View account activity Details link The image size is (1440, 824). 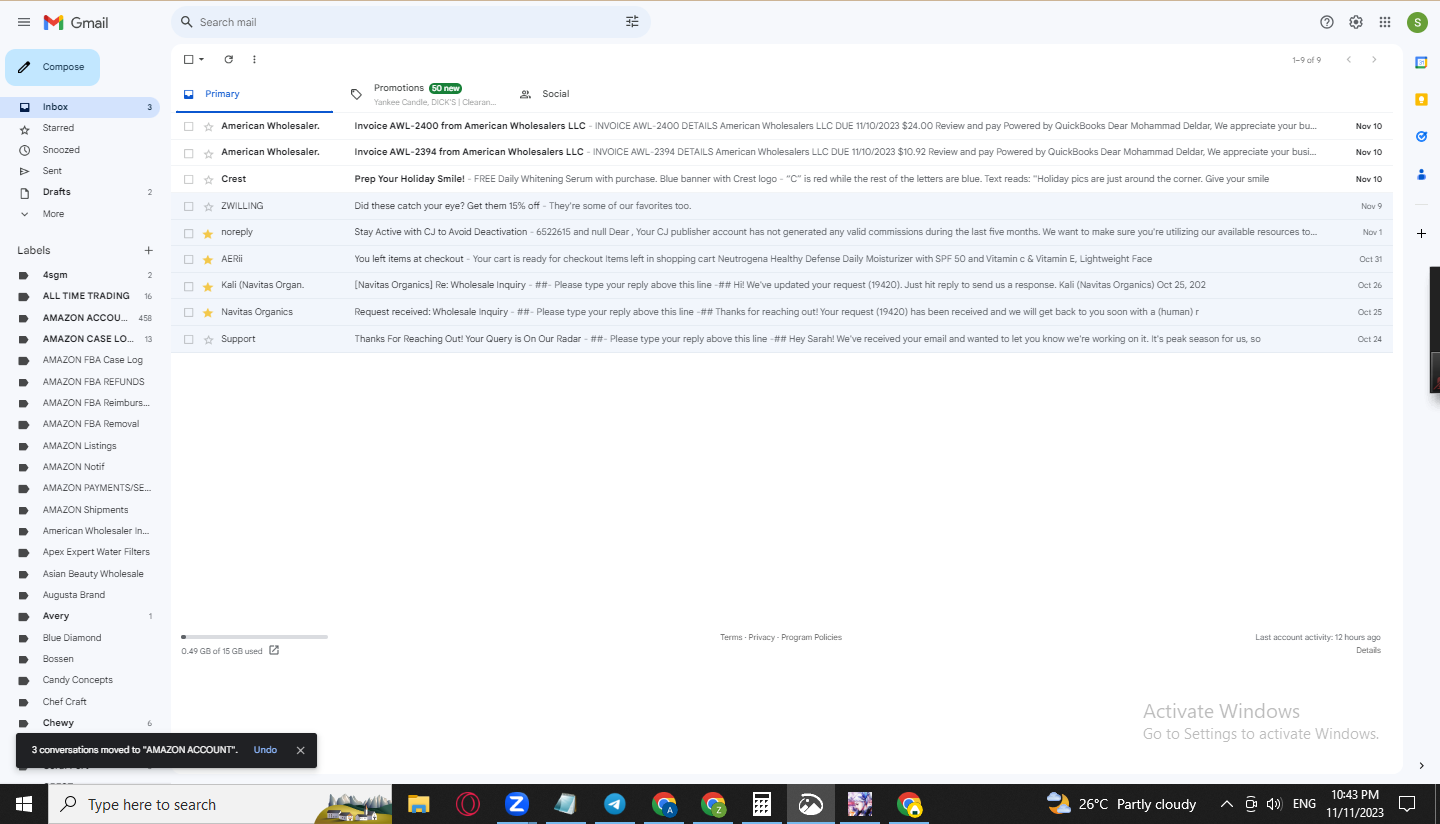[1368, 650]
